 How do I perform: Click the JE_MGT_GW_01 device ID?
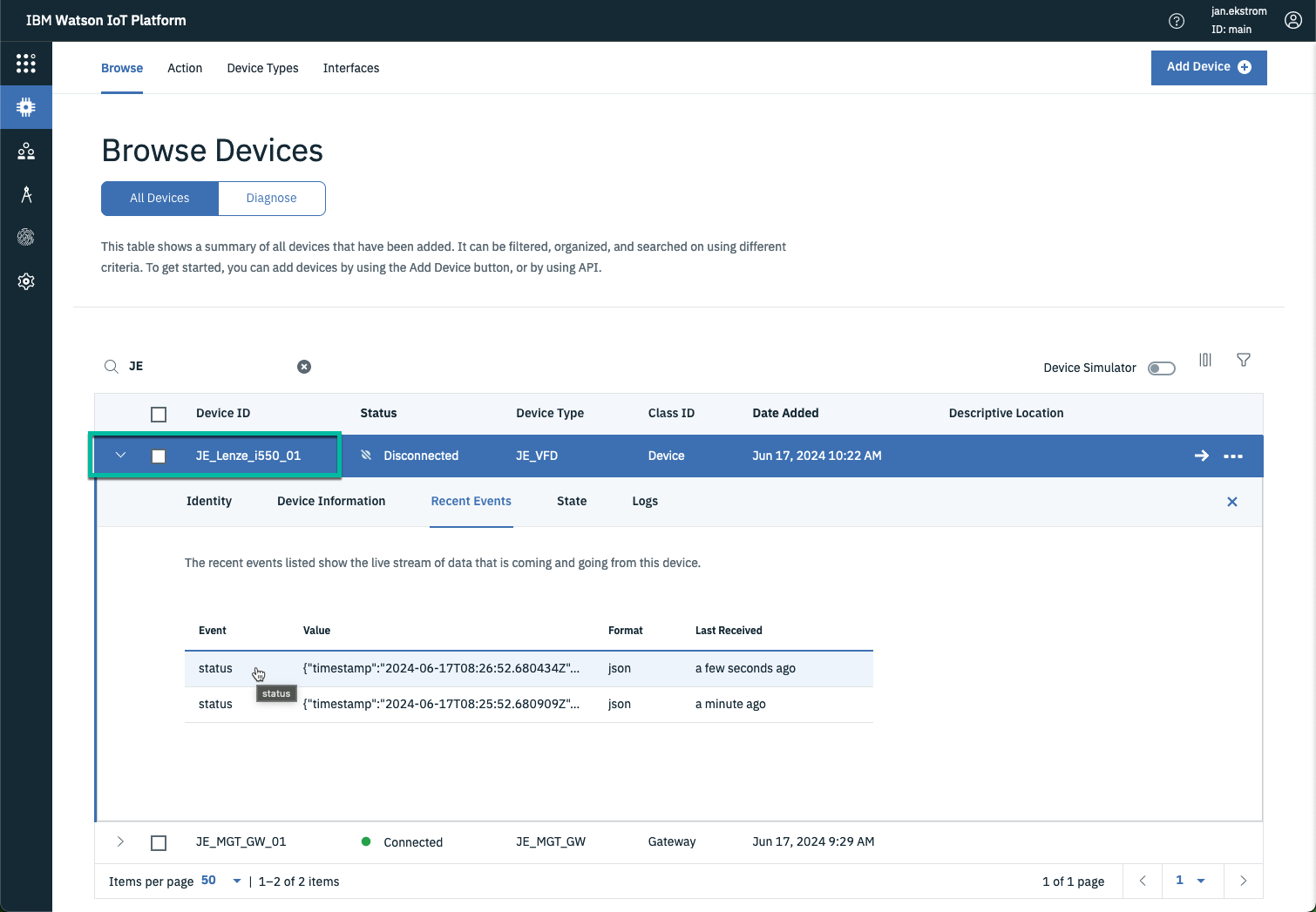click(241, 841)
